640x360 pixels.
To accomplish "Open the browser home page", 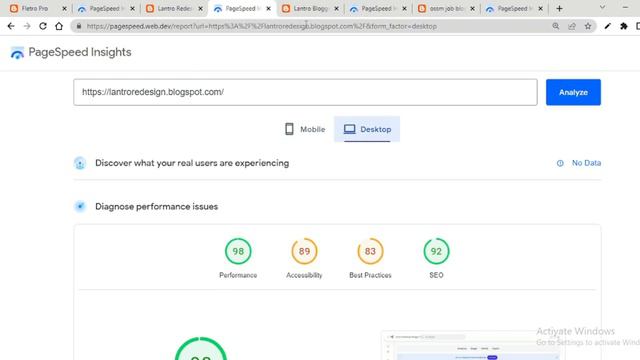I will [59, 26].
